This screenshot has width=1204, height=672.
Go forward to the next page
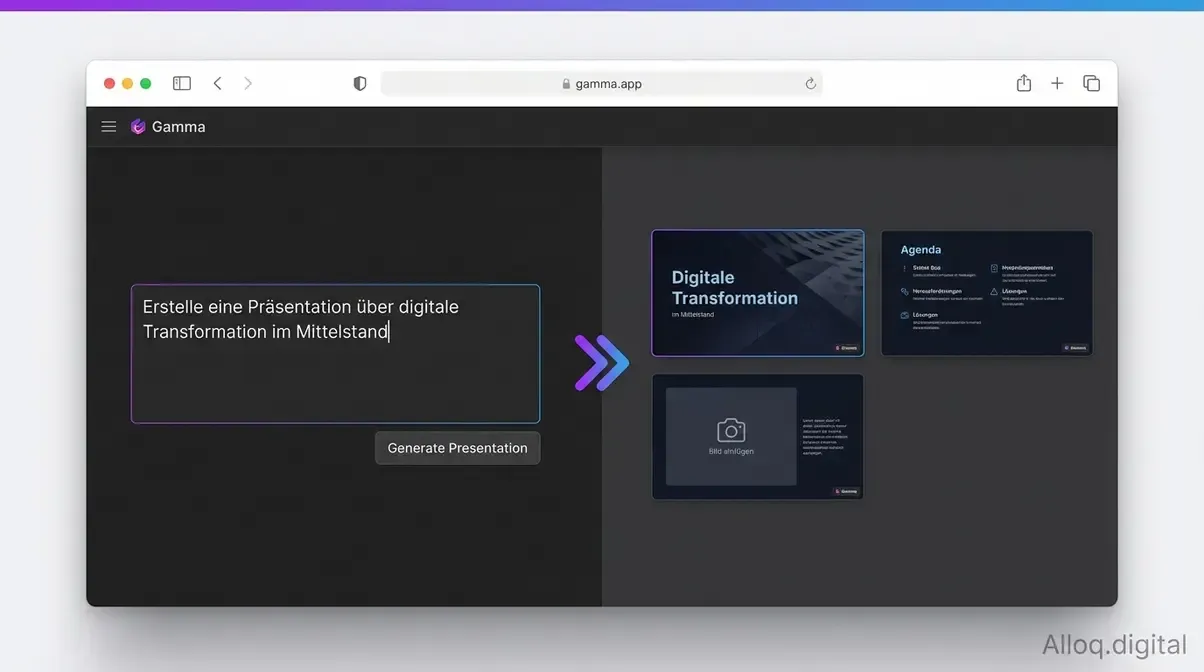tap(248, 84)
